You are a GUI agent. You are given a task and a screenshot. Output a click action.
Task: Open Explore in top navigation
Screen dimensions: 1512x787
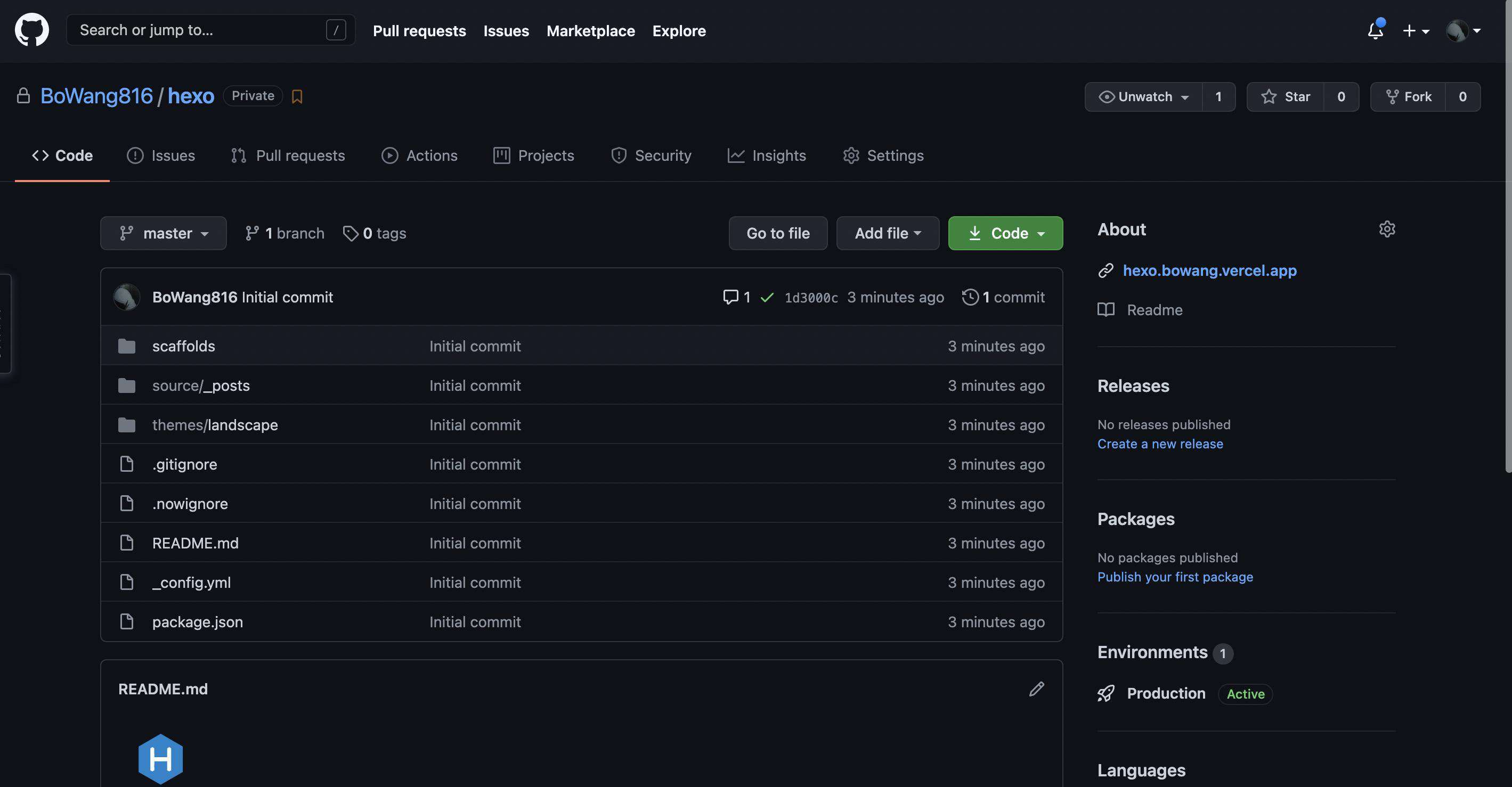679,30
